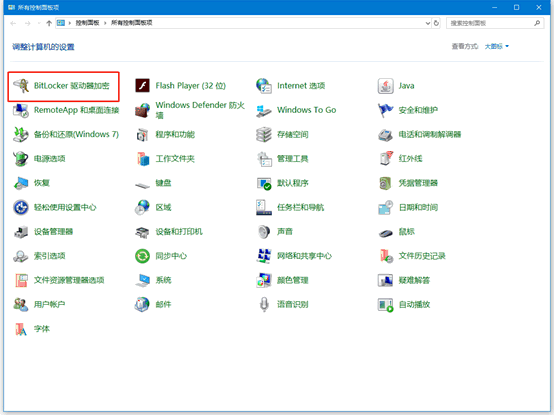
Task: Open 系统 computer icon
Action: pyautogui.click(x=142, y=280)
